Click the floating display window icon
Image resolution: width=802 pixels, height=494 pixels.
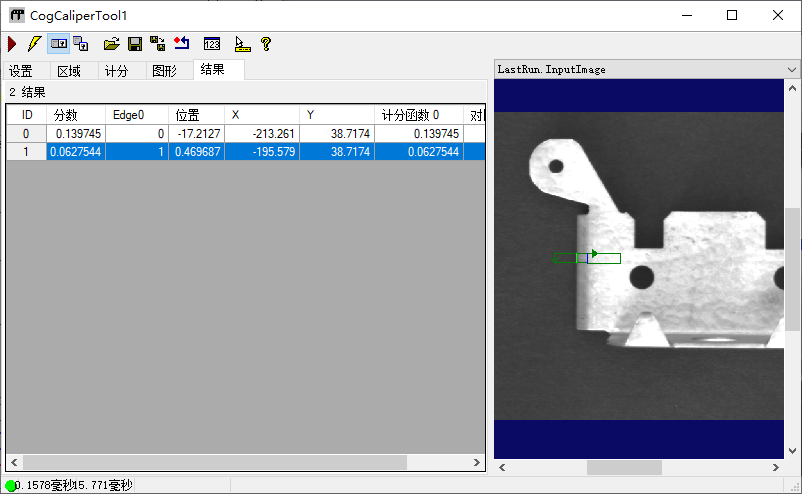click(82, 44)
